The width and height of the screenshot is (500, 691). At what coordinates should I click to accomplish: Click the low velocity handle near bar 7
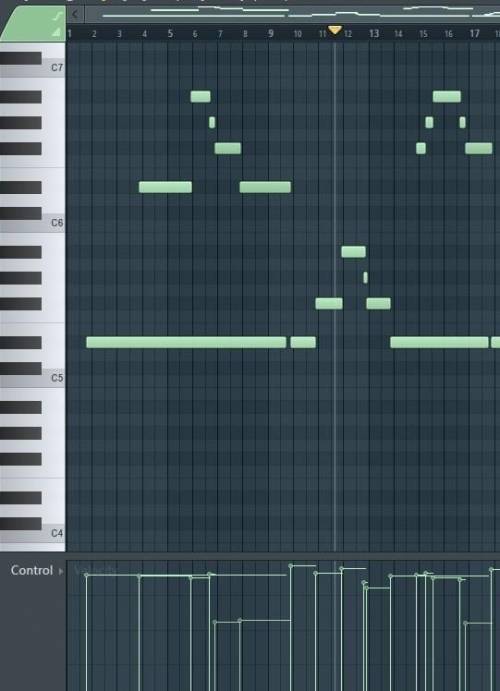[215, 622]
